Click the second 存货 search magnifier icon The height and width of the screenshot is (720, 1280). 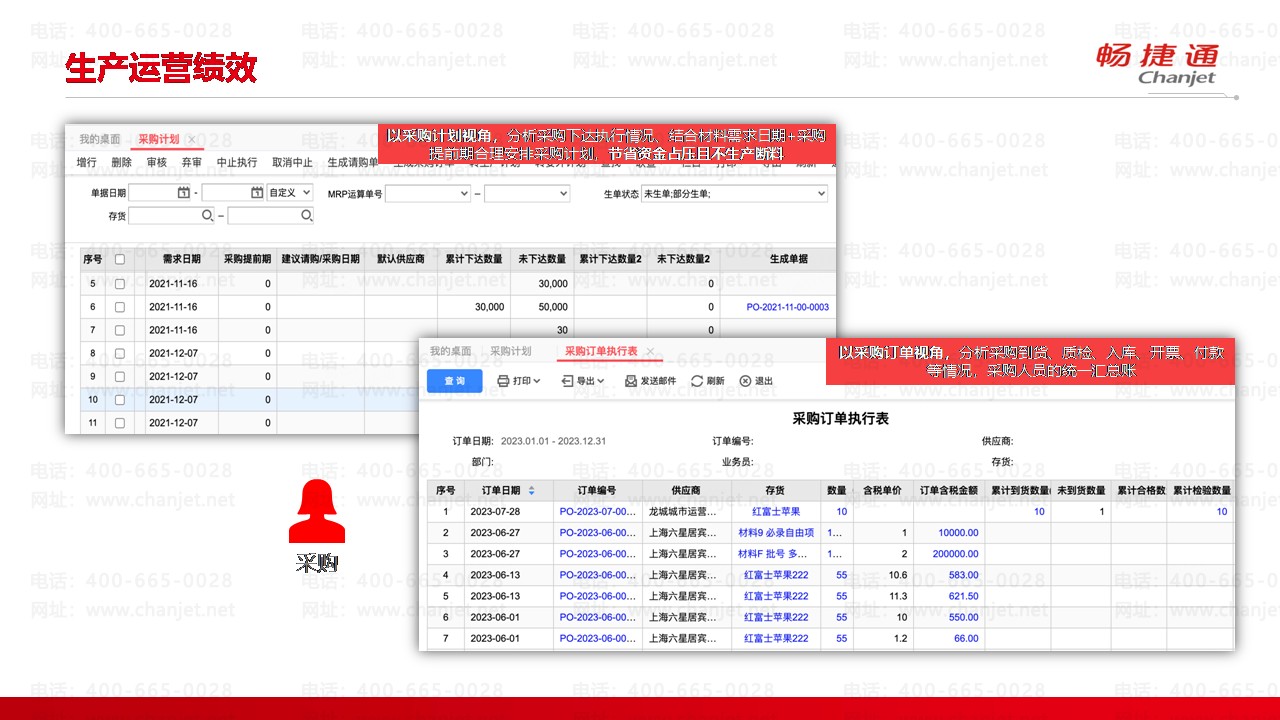click(306, 215)
